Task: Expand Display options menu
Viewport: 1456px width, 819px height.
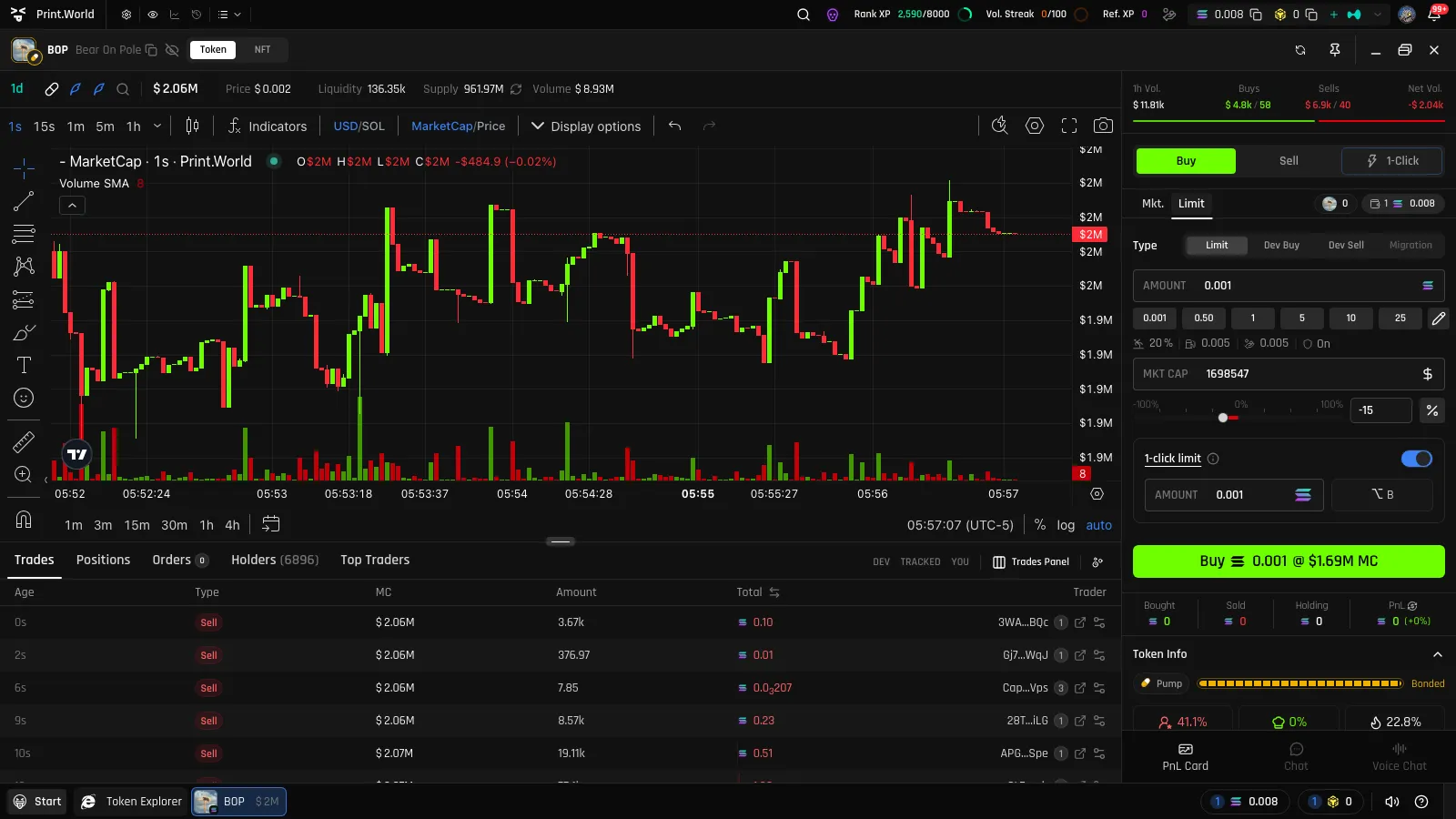Action: click(x=586, y=126)
